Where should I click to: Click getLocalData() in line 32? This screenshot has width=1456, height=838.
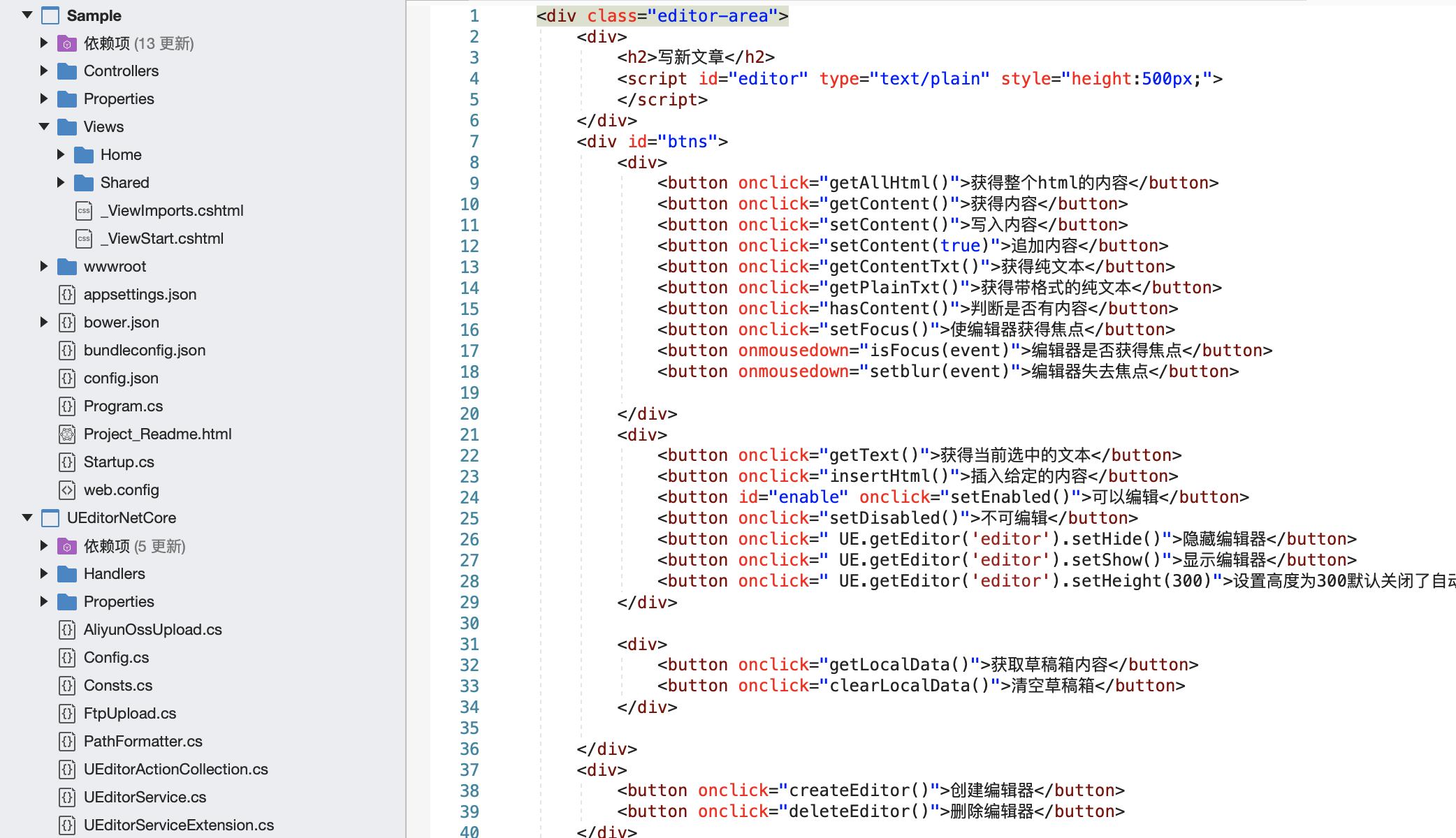pos(900,665)
